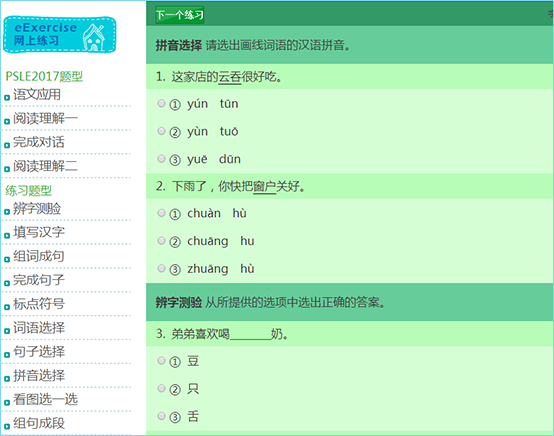Click the bullet icon beside 组句成段
This screenshot has height=436, width=554.
point(7,426)
